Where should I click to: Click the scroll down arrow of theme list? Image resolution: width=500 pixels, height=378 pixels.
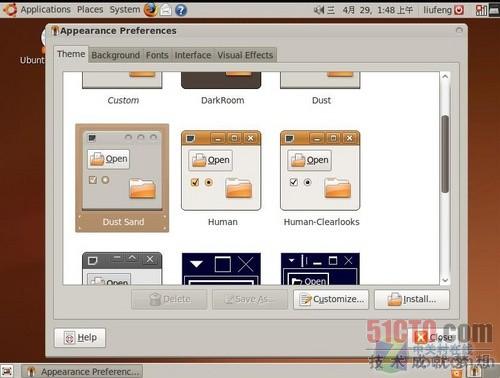point(445,280)
